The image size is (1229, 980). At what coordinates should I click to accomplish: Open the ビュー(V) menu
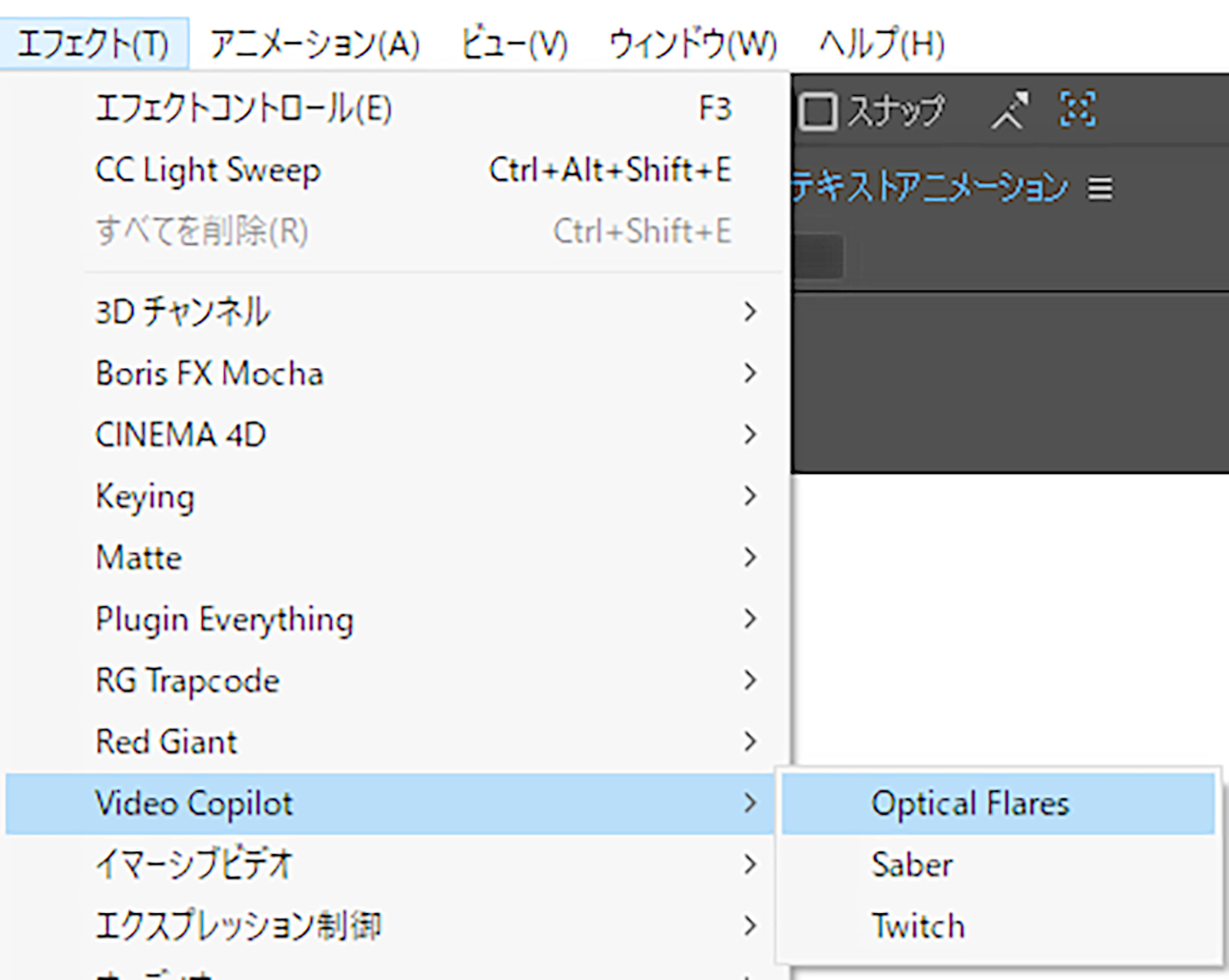click(514, 44)
